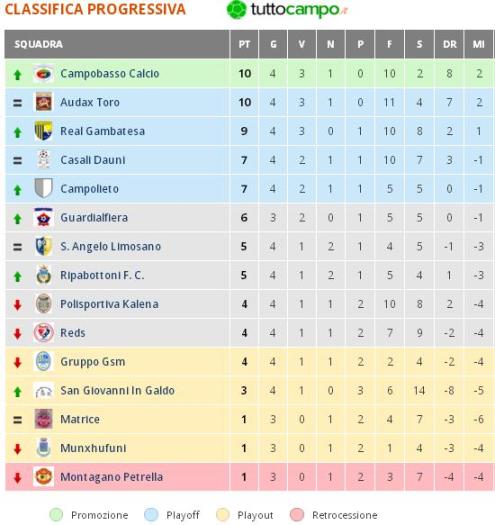Click pink Retrocessione legend swatch
Screen dimensions: 495x525
(x=297, y=515)
